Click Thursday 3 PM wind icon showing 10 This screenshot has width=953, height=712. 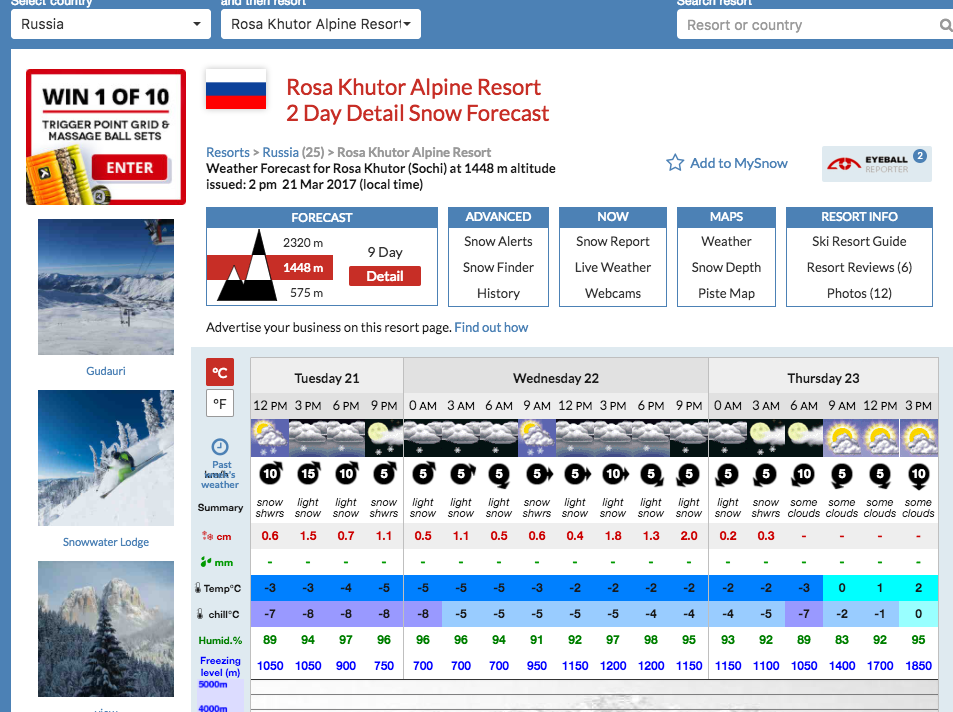tap(918, 476)
